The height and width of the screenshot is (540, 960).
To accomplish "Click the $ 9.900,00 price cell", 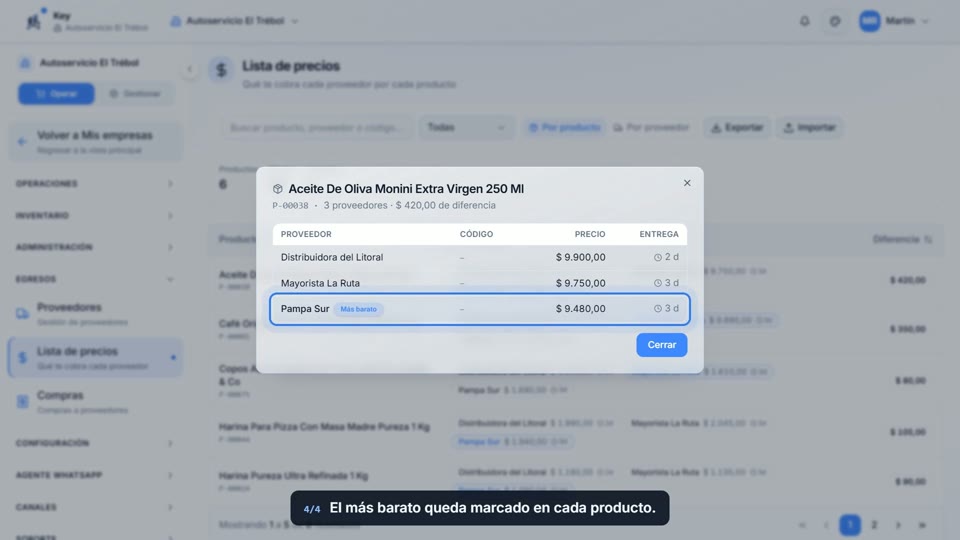I will [580, 257].
